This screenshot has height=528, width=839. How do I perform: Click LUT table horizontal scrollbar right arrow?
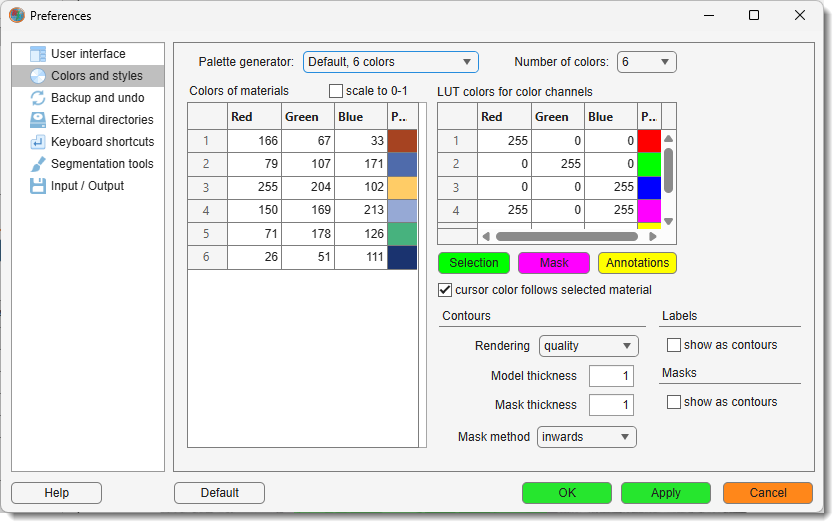pyautogui.click(x=653, y=236)
